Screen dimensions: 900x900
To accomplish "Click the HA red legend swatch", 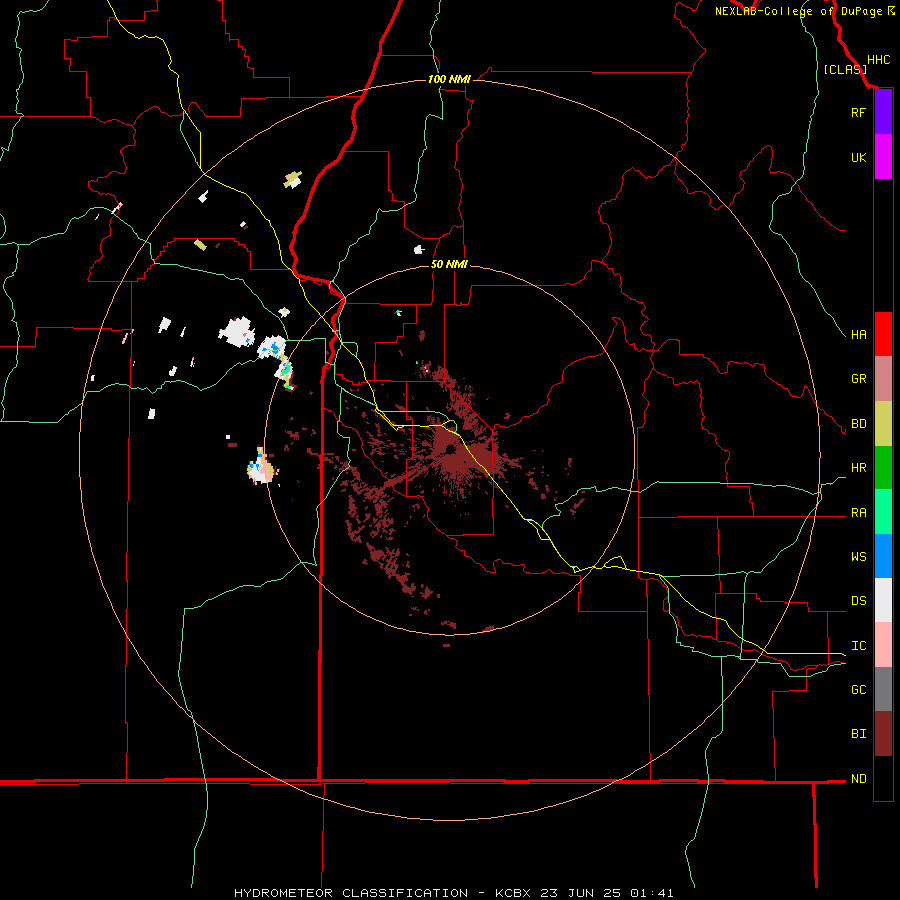I will [x=883, y=334].
